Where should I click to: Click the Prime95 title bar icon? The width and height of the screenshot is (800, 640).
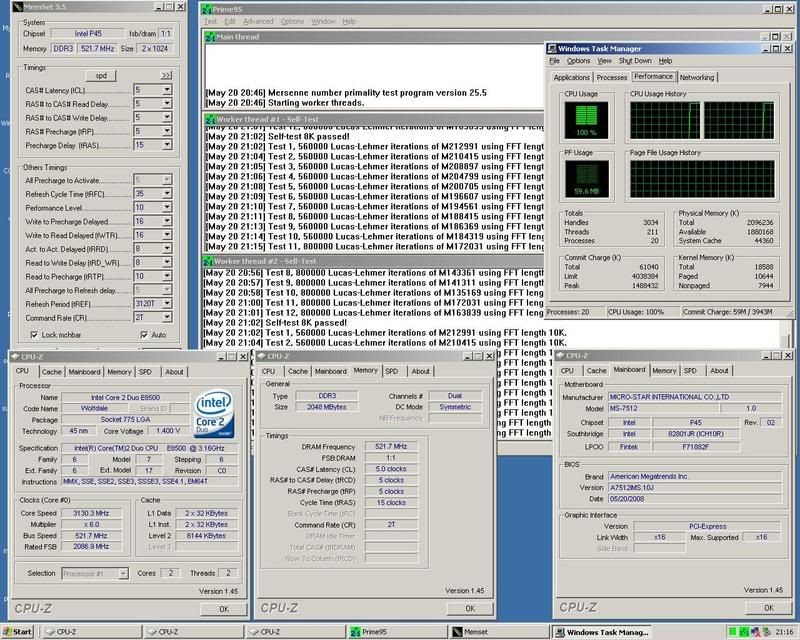pyautogui.click(x=208, y=7)
